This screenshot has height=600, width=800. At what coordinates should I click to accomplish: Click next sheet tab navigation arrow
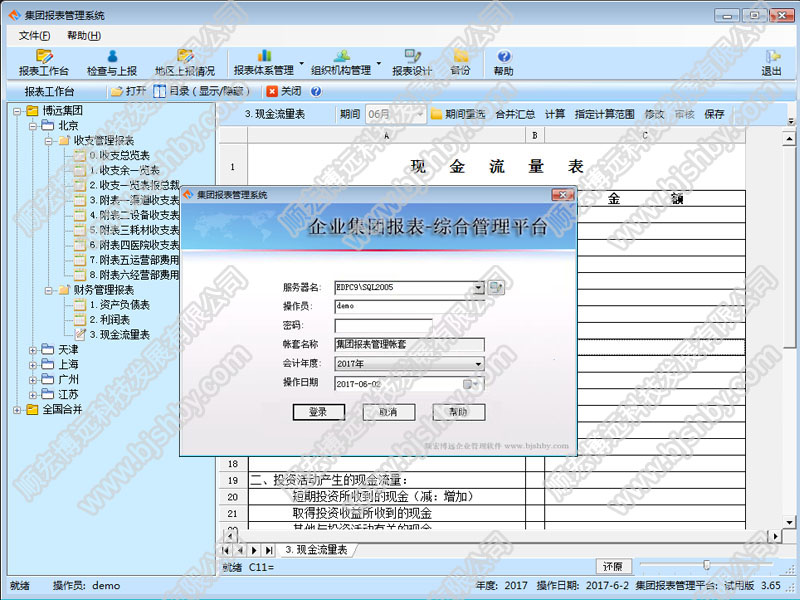pyautogui.click(x=255, y=550)
